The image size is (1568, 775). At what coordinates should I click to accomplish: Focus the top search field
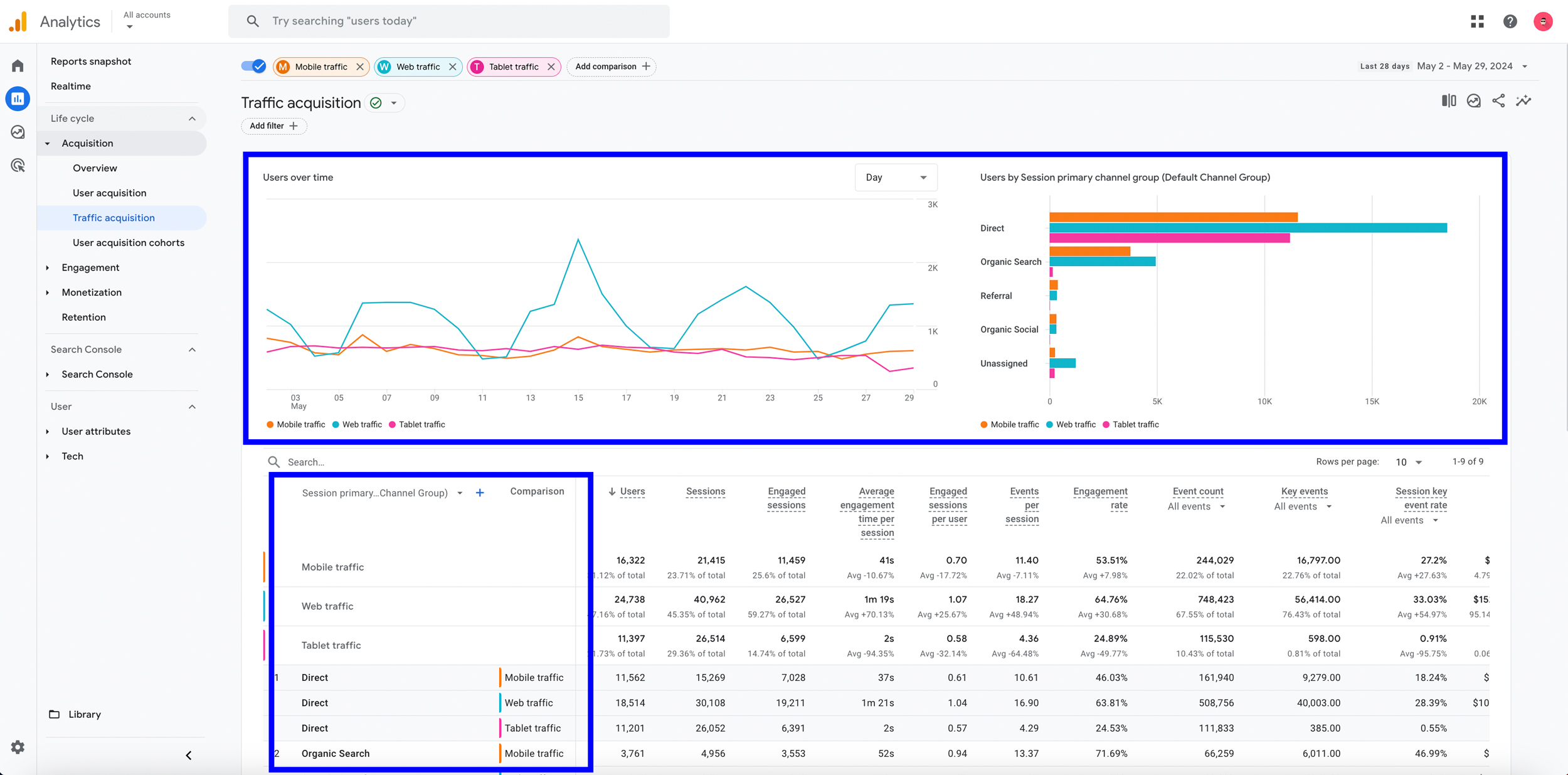coord(448,21)
